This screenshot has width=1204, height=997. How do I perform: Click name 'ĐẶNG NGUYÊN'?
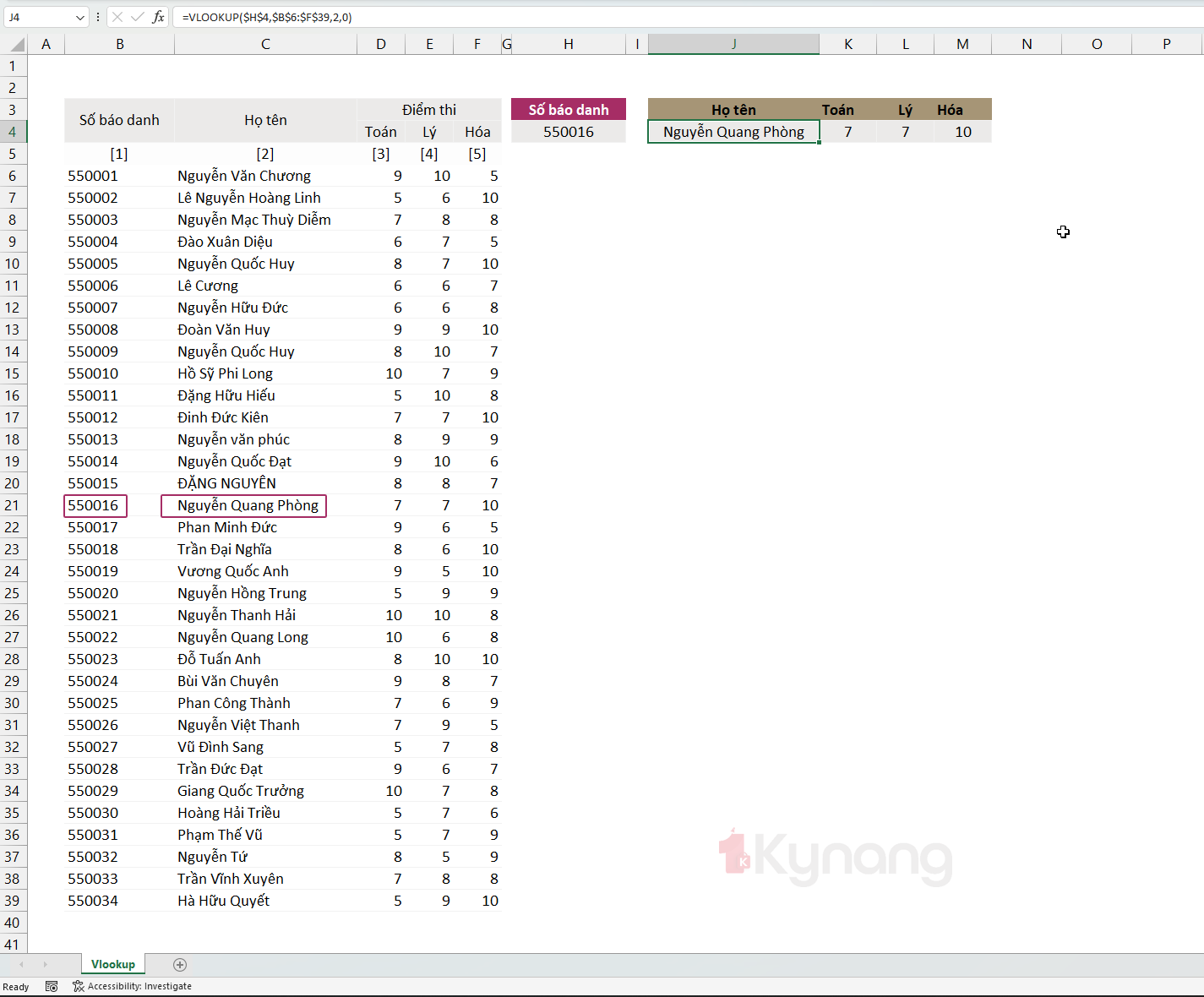click(227, 483)
